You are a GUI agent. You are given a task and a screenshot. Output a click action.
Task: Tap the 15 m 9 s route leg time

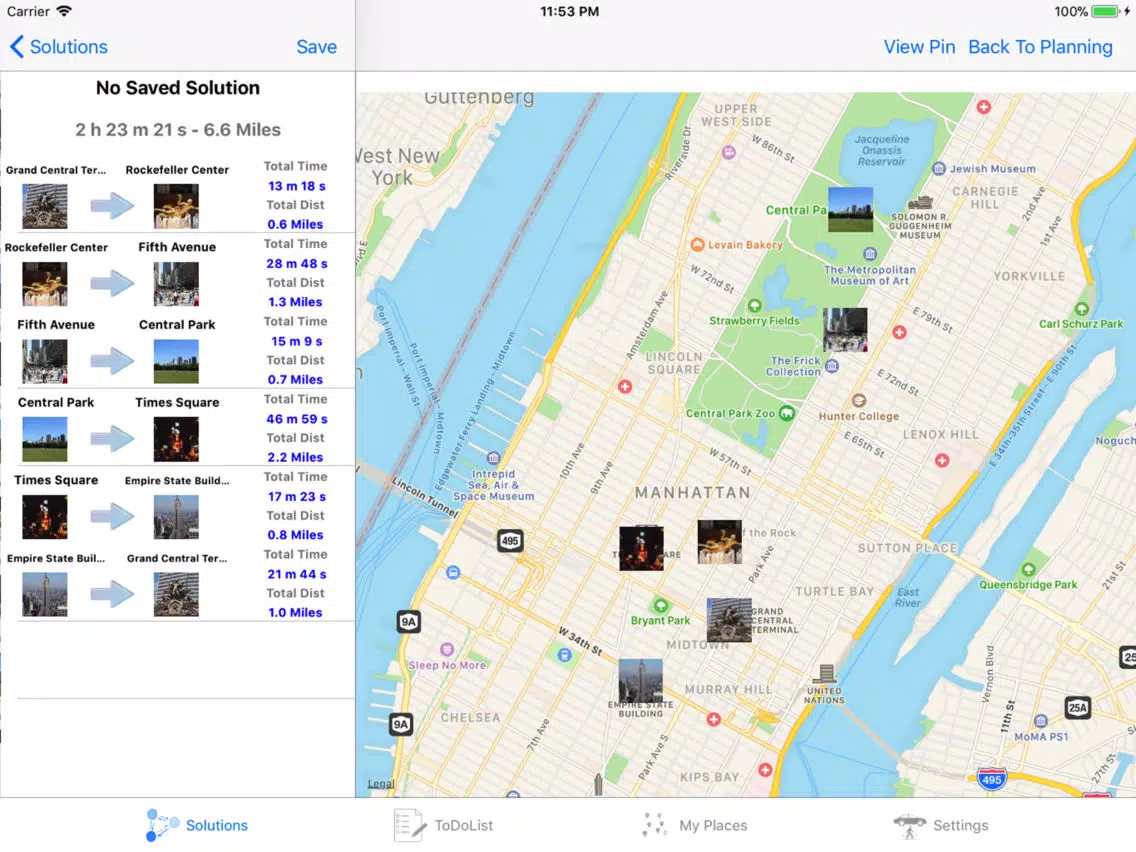[x=296, y=341]
